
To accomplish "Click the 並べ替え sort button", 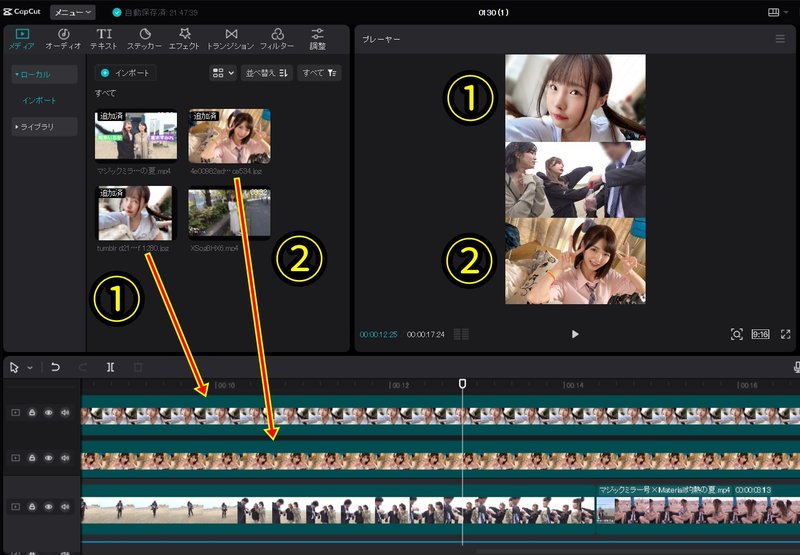I will [267, 73].
